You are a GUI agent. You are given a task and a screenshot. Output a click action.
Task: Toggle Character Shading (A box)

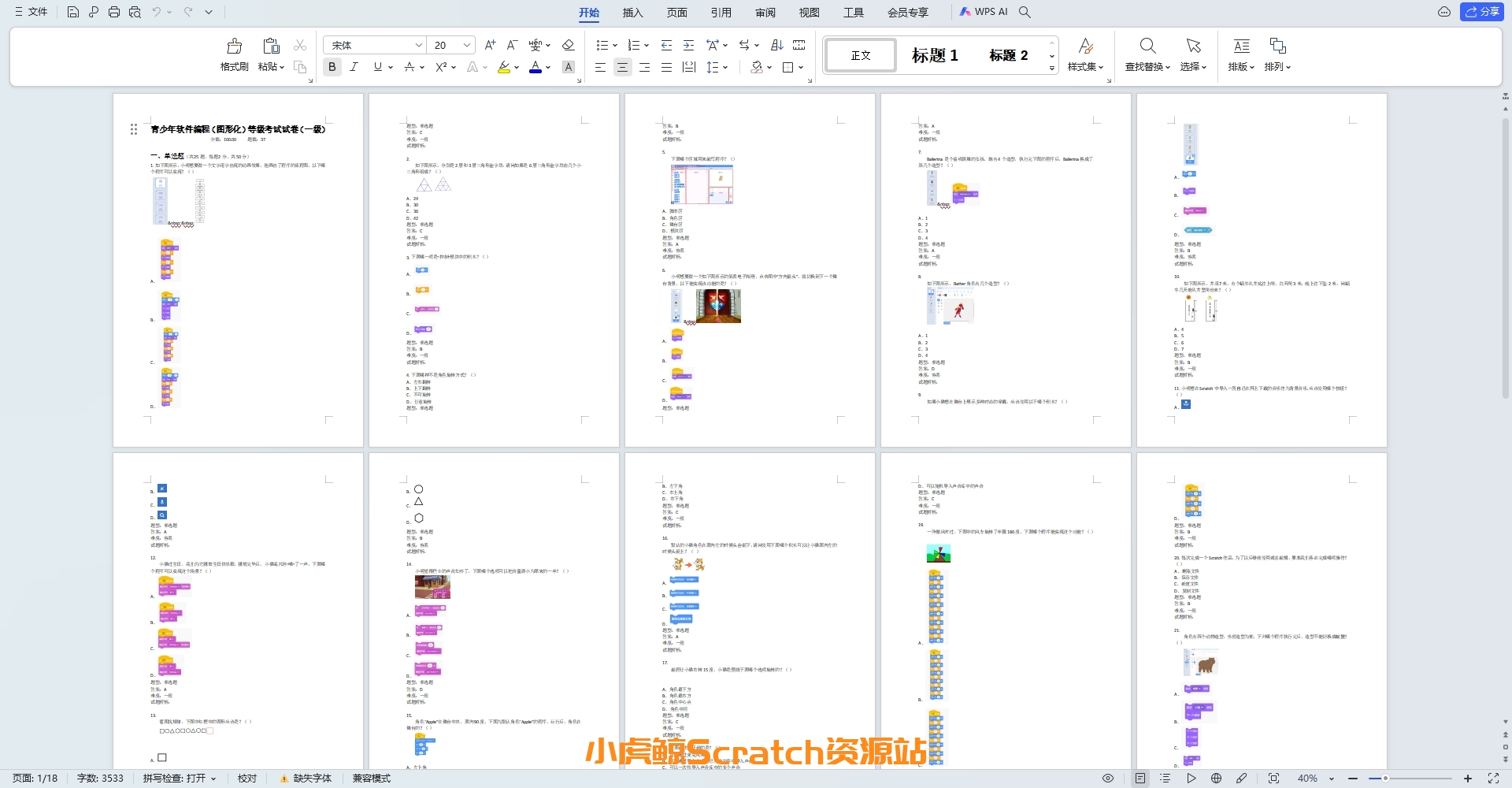(x=568, y=67)
